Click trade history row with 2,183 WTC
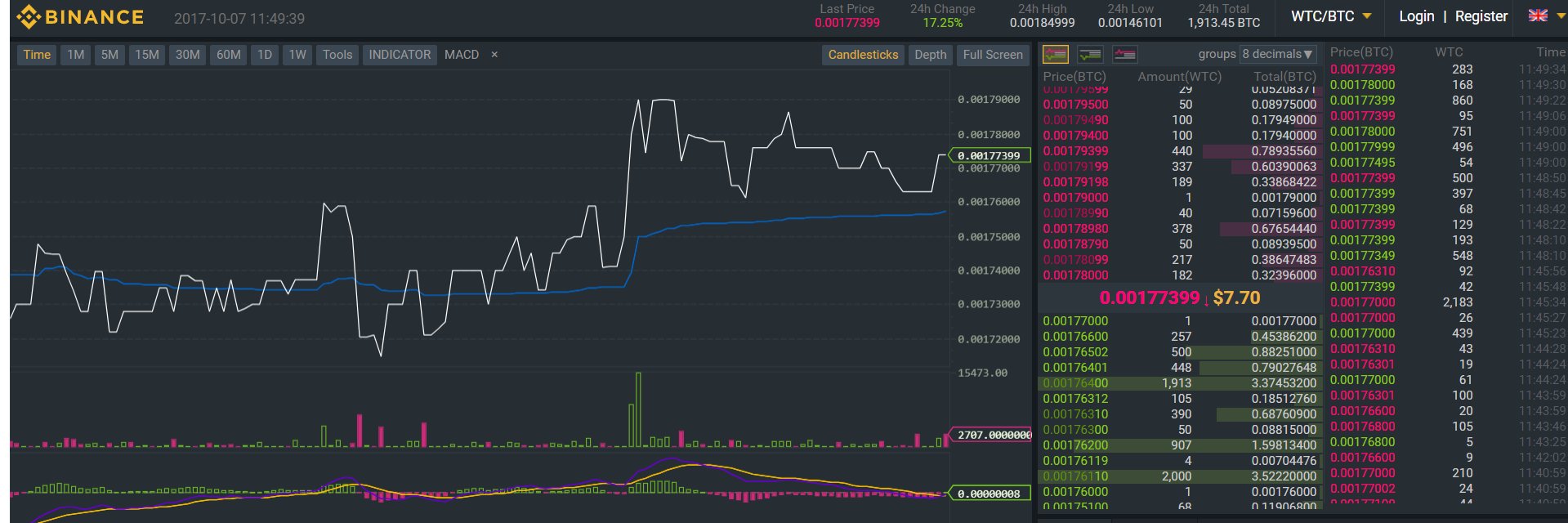Image resolution: width=1568 pixels, height=523 pixels. 1447,302
